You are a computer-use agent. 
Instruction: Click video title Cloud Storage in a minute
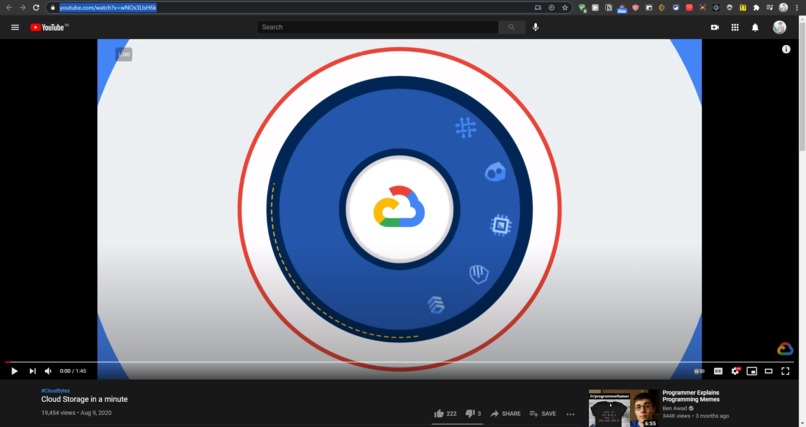click(84, 399)
